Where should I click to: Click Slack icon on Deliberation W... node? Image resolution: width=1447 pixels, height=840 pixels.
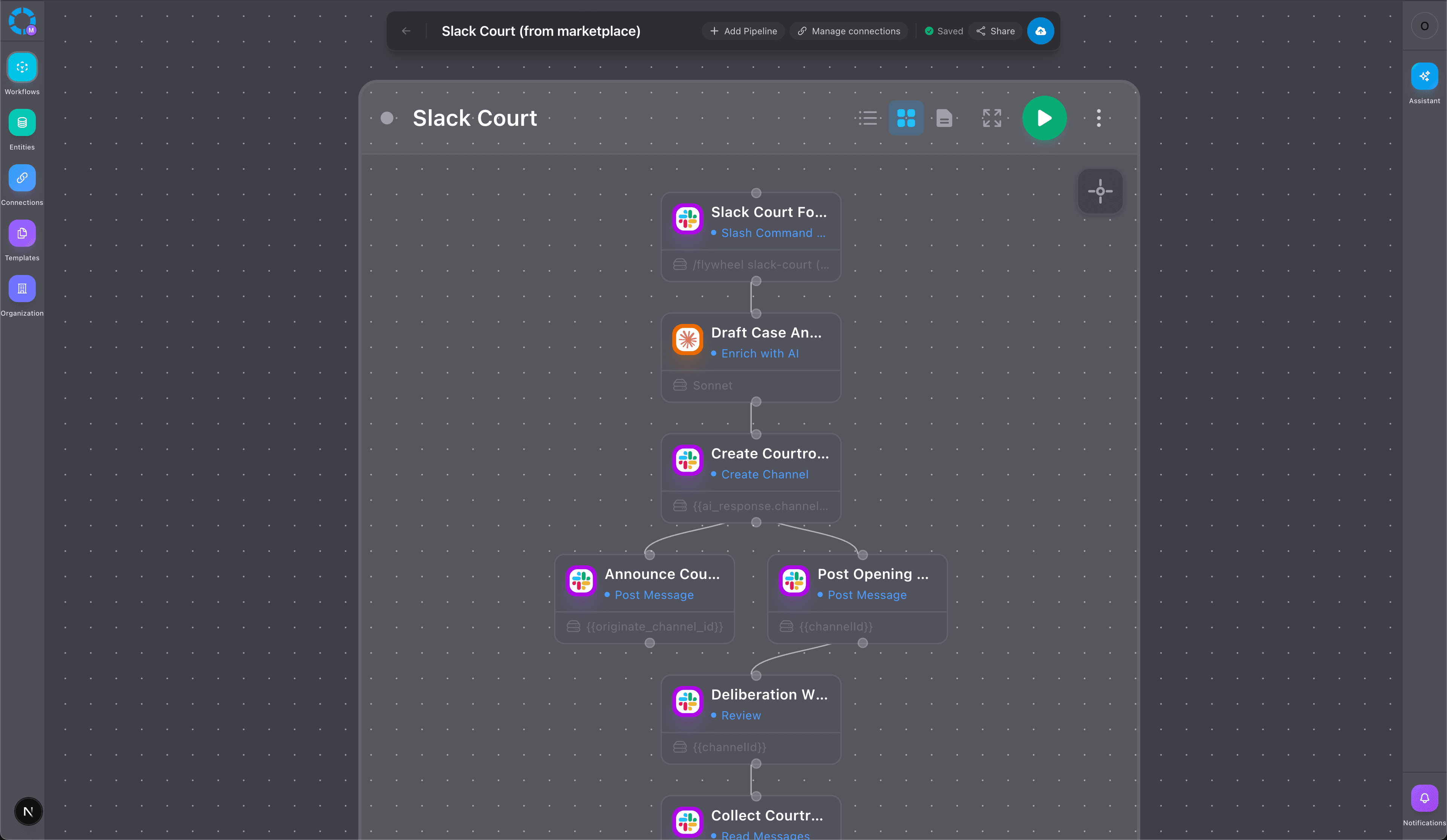[x=687, y=701]
